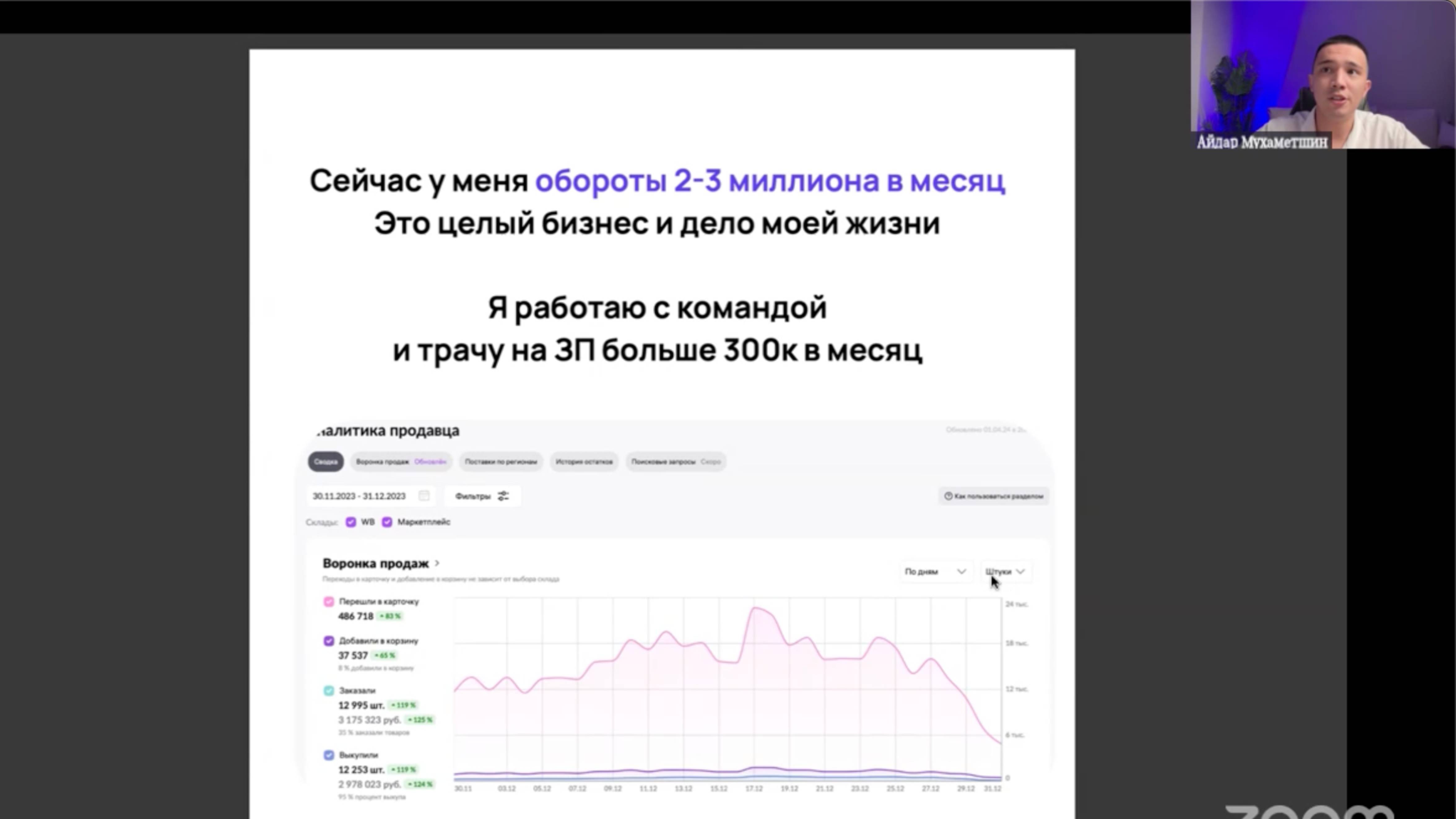Click the 30.11.2023 - 31.12.2023 date field

click(x=359, y=496)
